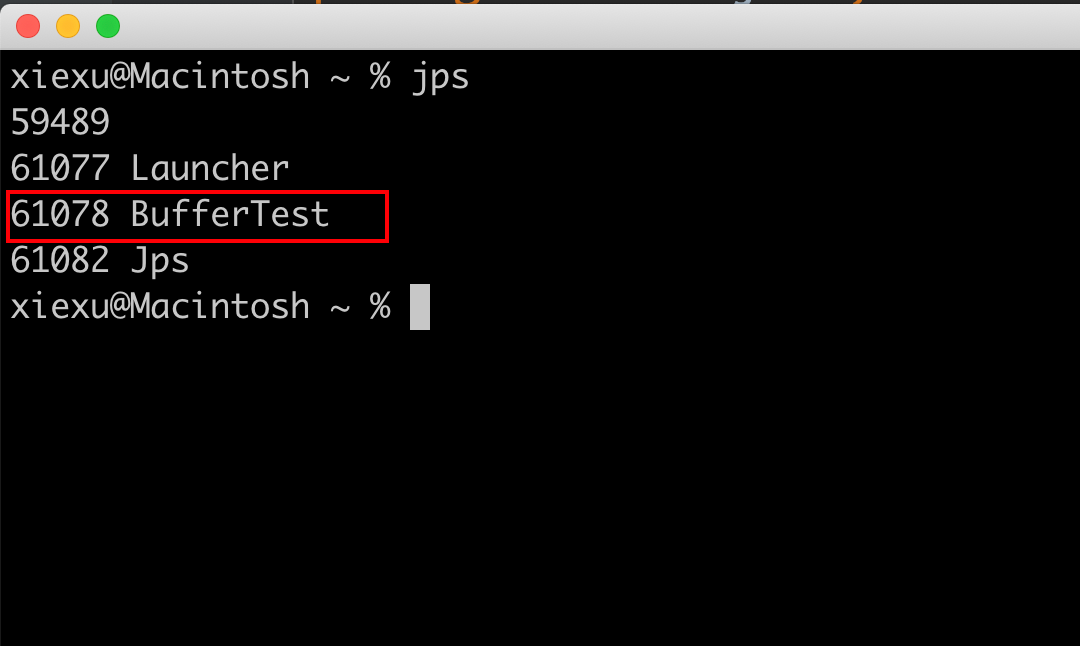Click xiexu@Macintosh on the first prompt line
The width and height of the screenshot is (1080, 646).
pyautogui.click(x=160, y=76)
